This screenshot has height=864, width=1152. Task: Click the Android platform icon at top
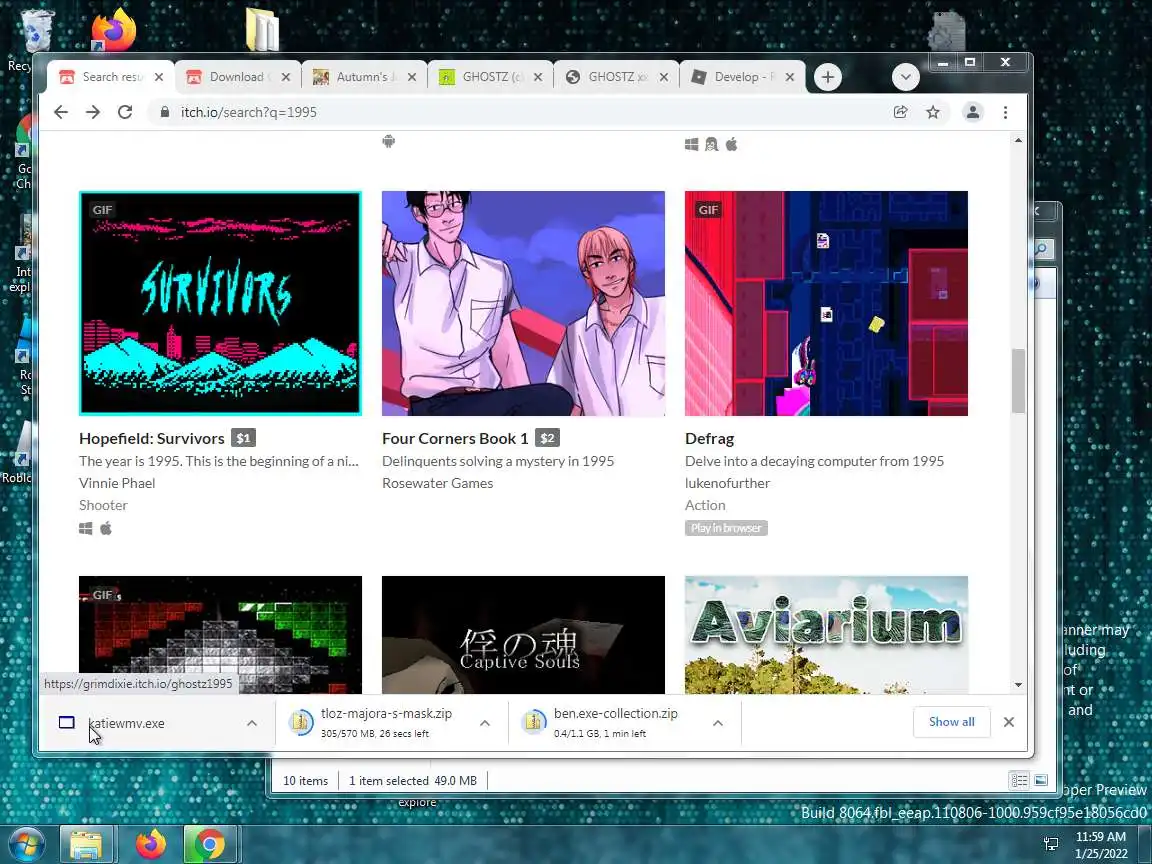(x=389, y=141)
